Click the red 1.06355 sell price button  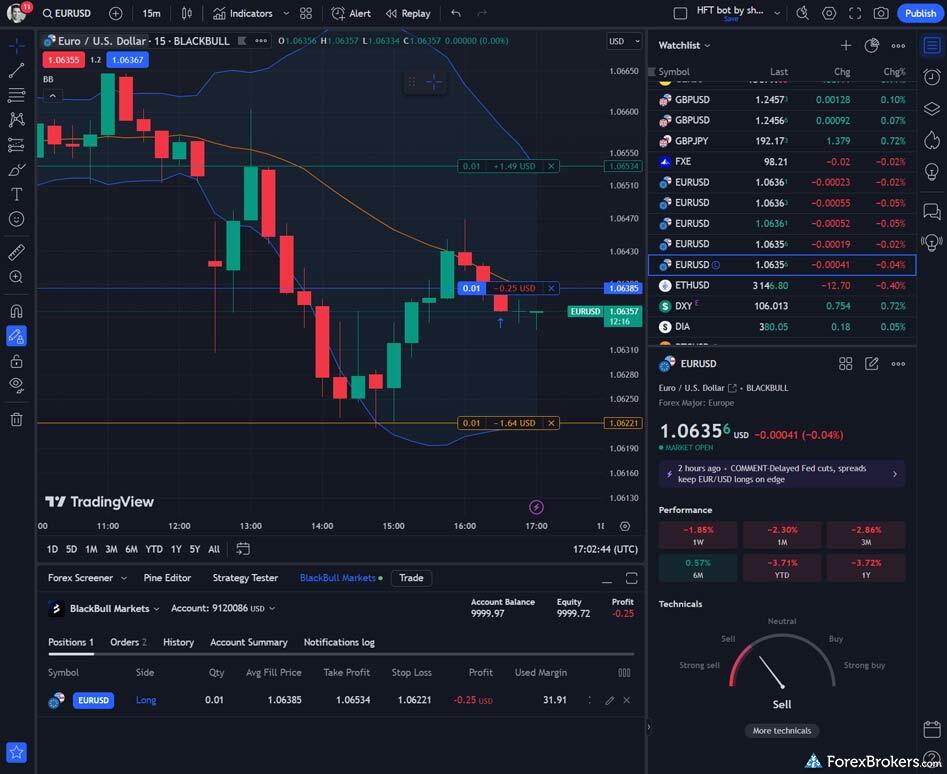[63, 60]
